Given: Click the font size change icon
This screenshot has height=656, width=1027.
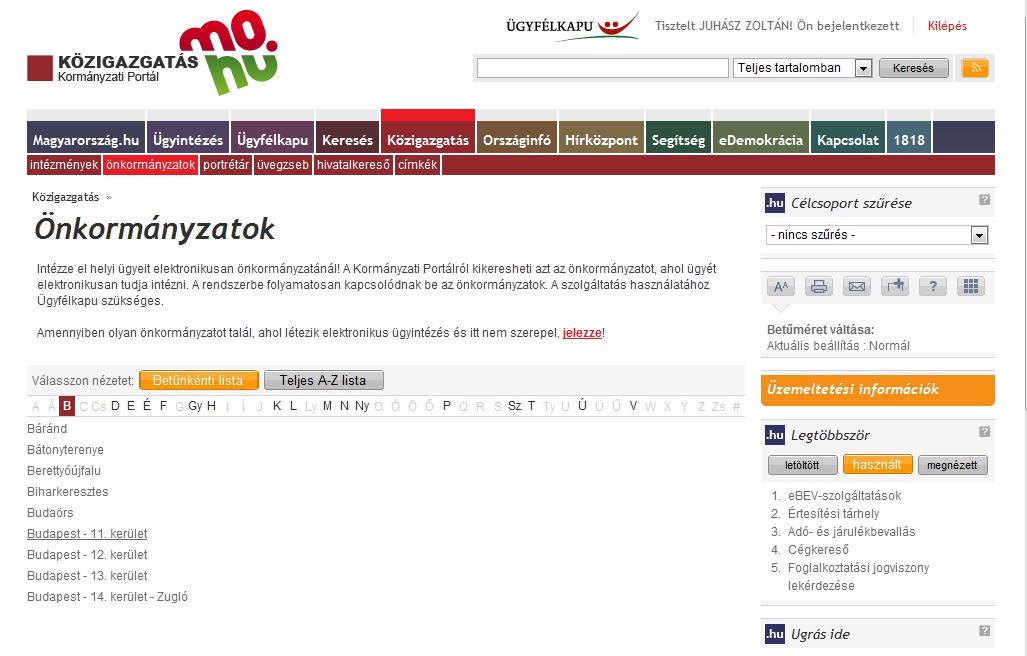Looking at the screenshot, I should [781, 287].
